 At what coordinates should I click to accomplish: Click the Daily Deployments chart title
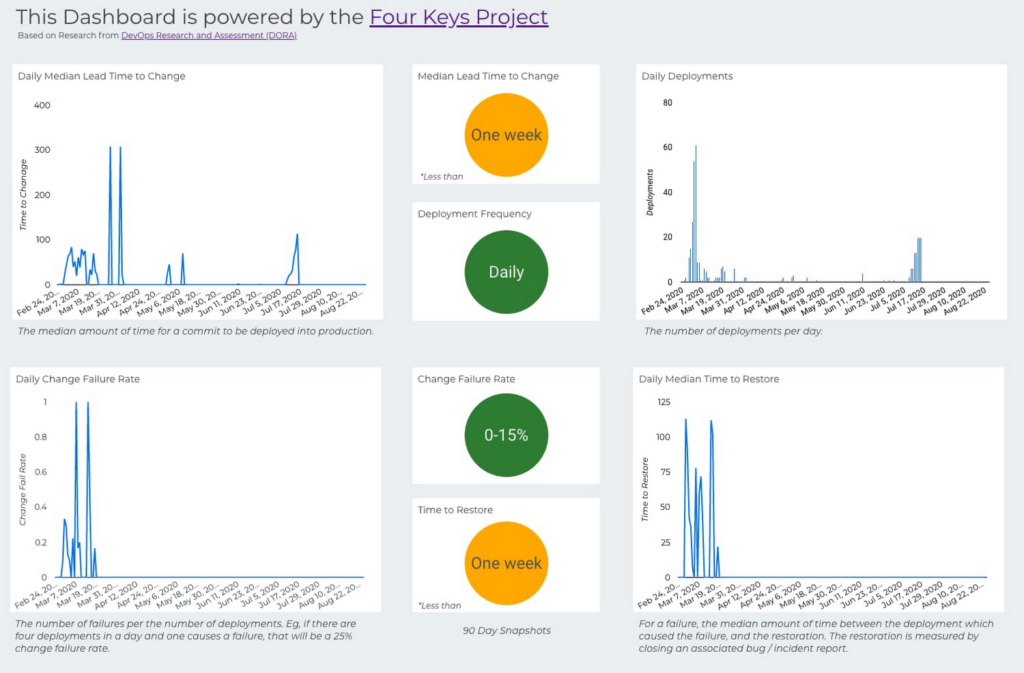(x=687, y=76)
